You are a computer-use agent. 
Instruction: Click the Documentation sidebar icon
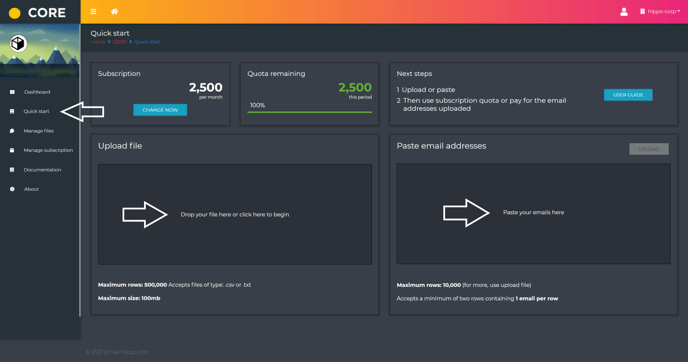coord(12,170)
